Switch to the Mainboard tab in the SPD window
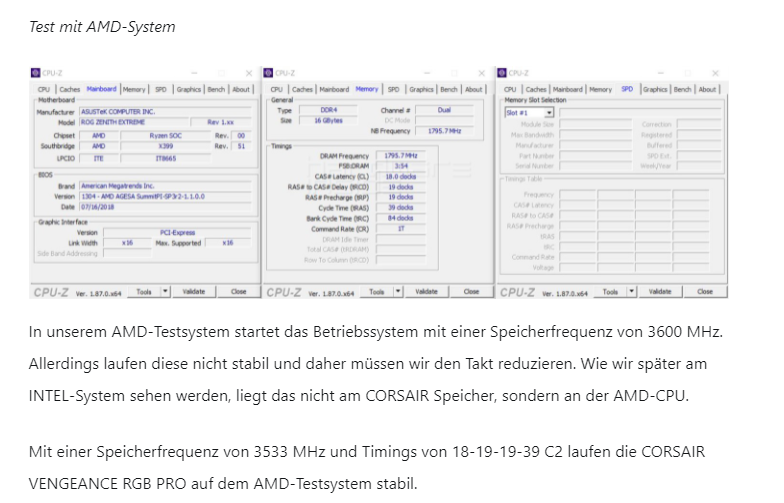This screenshot has height=503, width=784. (x=568, y=90)
